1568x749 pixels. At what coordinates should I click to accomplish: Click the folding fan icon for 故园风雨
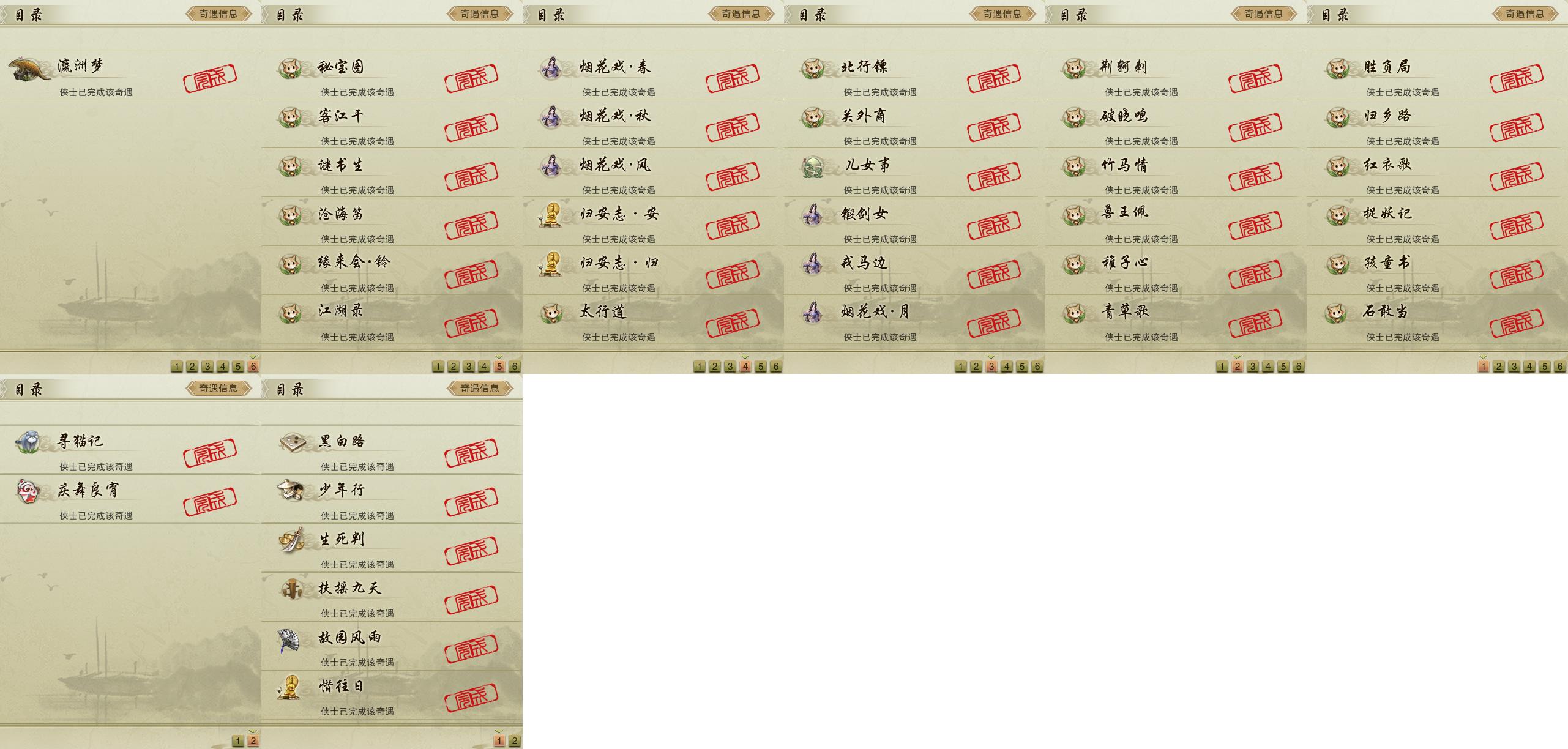pyautogui.click(x=289, y=639)
